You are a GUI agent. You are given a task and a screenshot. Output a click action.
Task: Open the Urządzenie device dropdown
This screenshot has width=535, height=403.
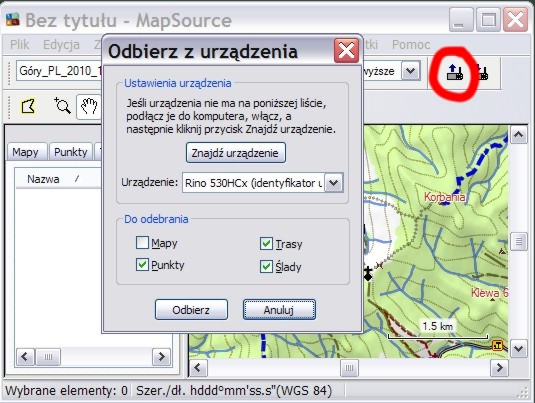coord(333,183)
